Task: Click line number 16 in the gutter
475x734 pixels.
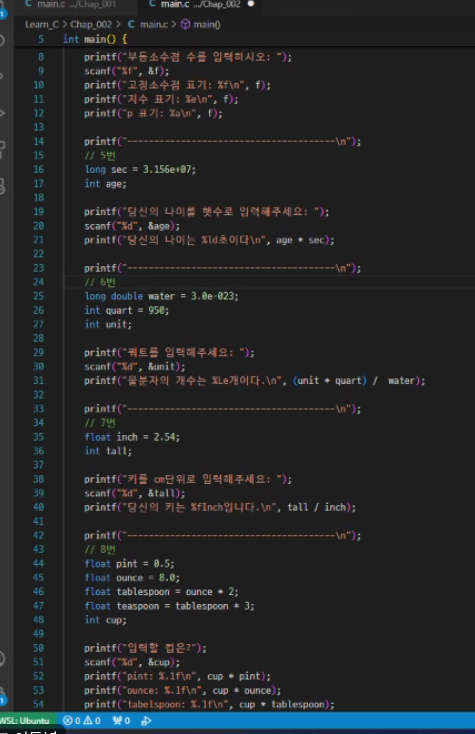Action: tap(38, 169)
